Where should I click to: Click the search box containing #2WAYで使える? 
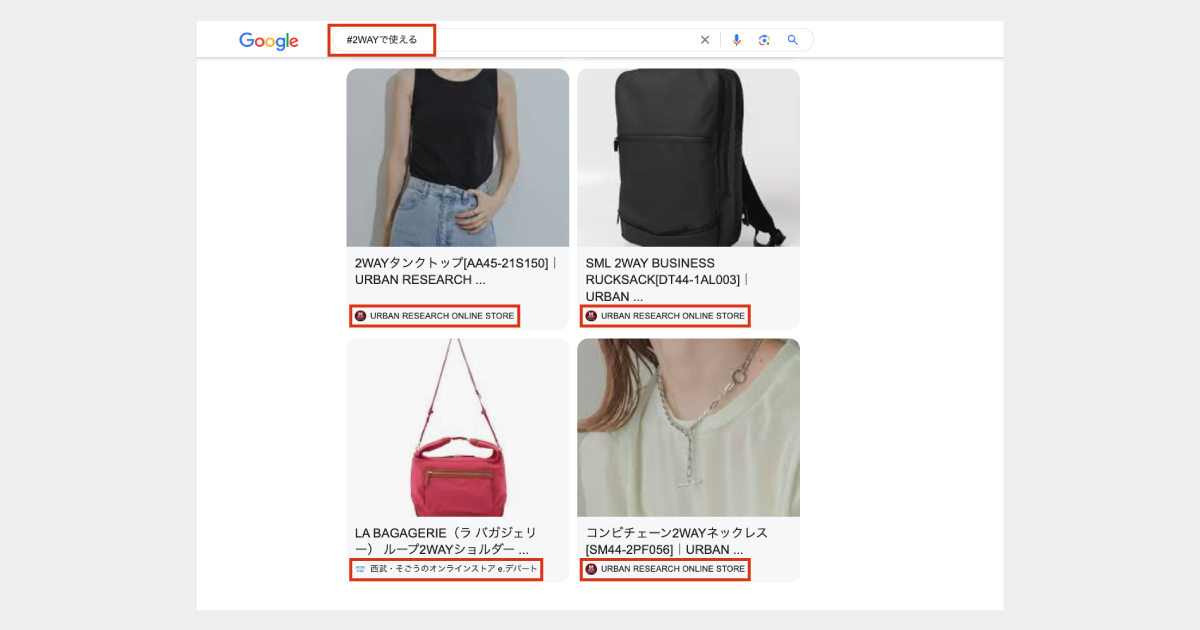pos(571,40)
